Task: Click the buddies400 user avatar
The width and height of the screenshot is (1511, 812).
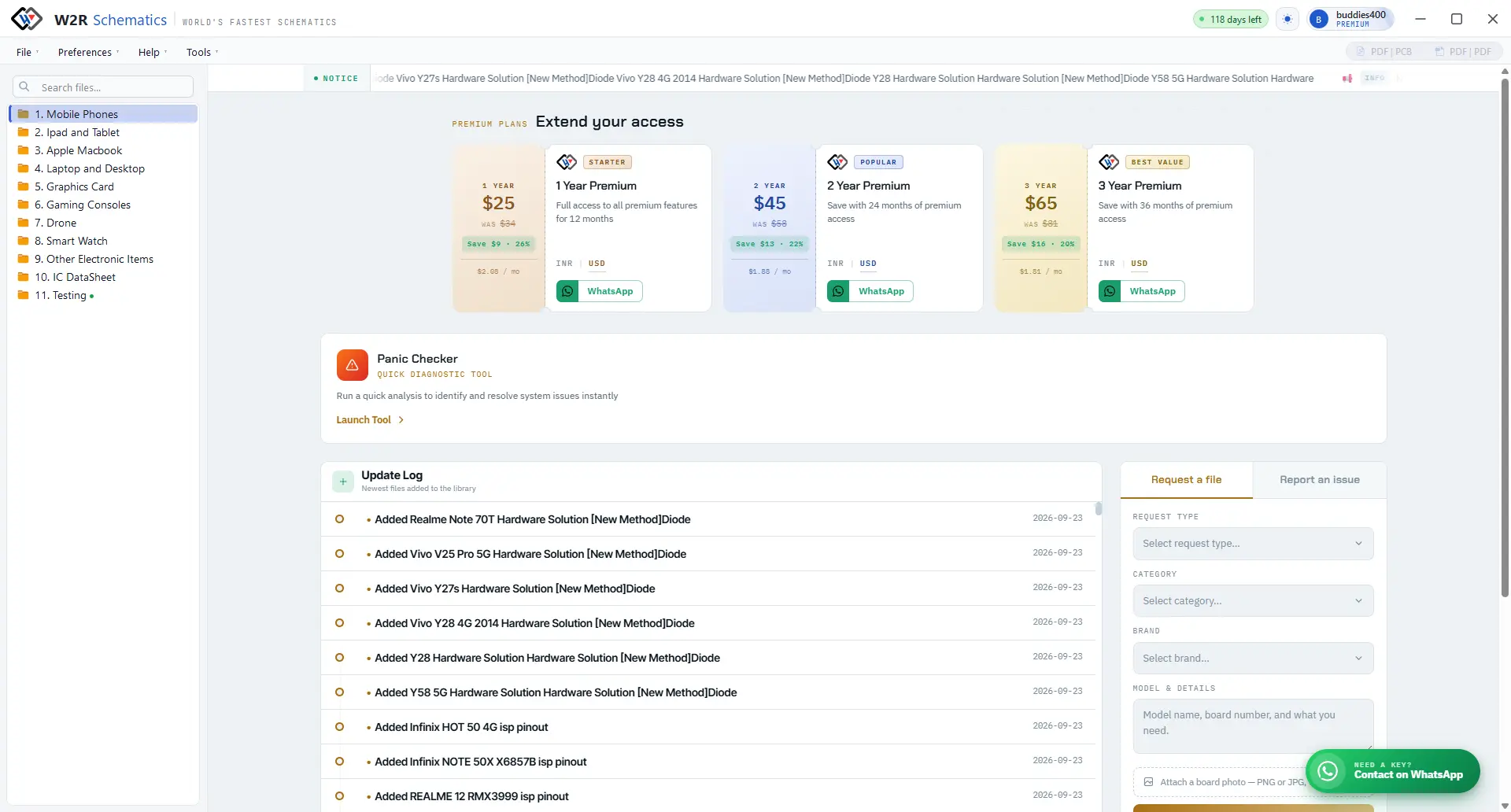Action: (x=1318, y=19)
